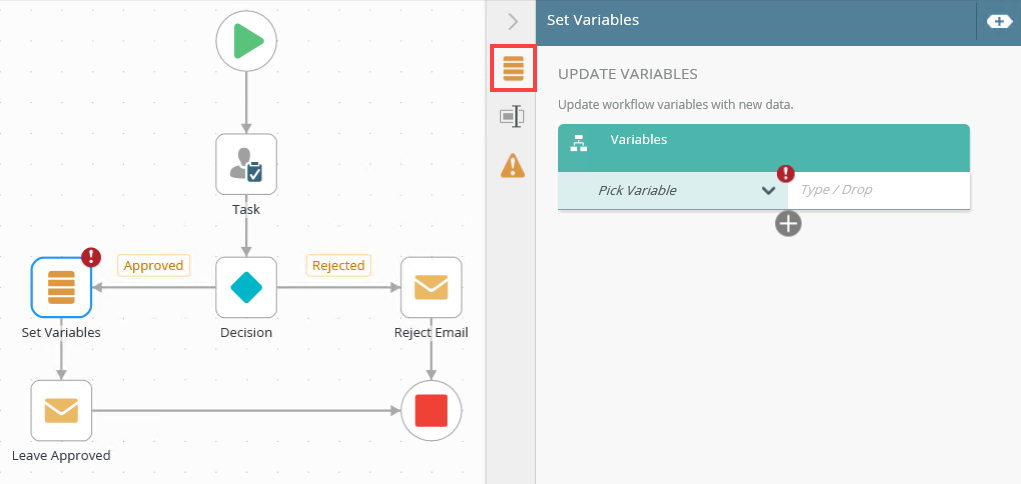Toggle the context browser button
The image size is (1021, 484).
point(998,21)
